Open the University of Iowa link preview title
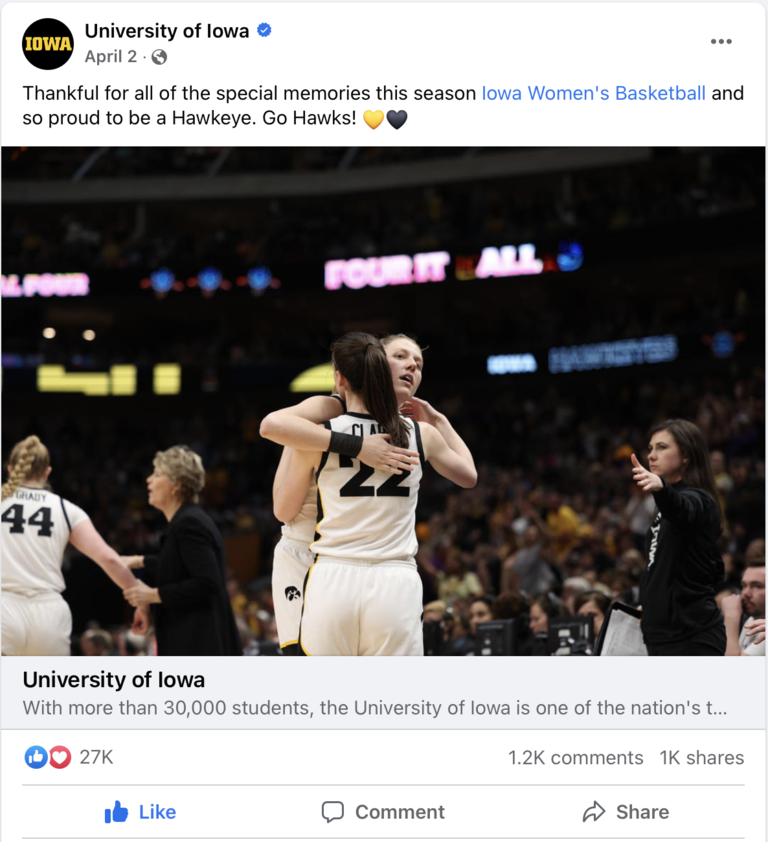Screen dimensions: 768x842 tap(114, 680)
